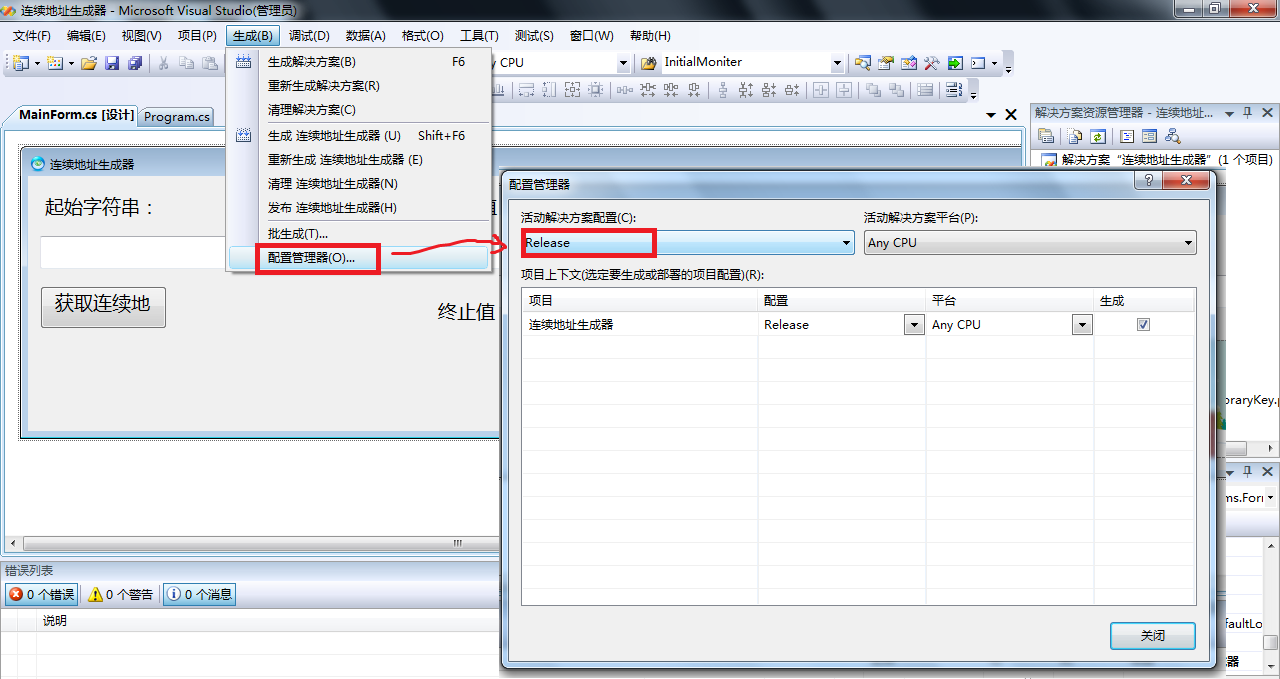Click the Open File folder icon
Image resolution: width=1280 pixels, height=679 pixels.
(89, 63)
